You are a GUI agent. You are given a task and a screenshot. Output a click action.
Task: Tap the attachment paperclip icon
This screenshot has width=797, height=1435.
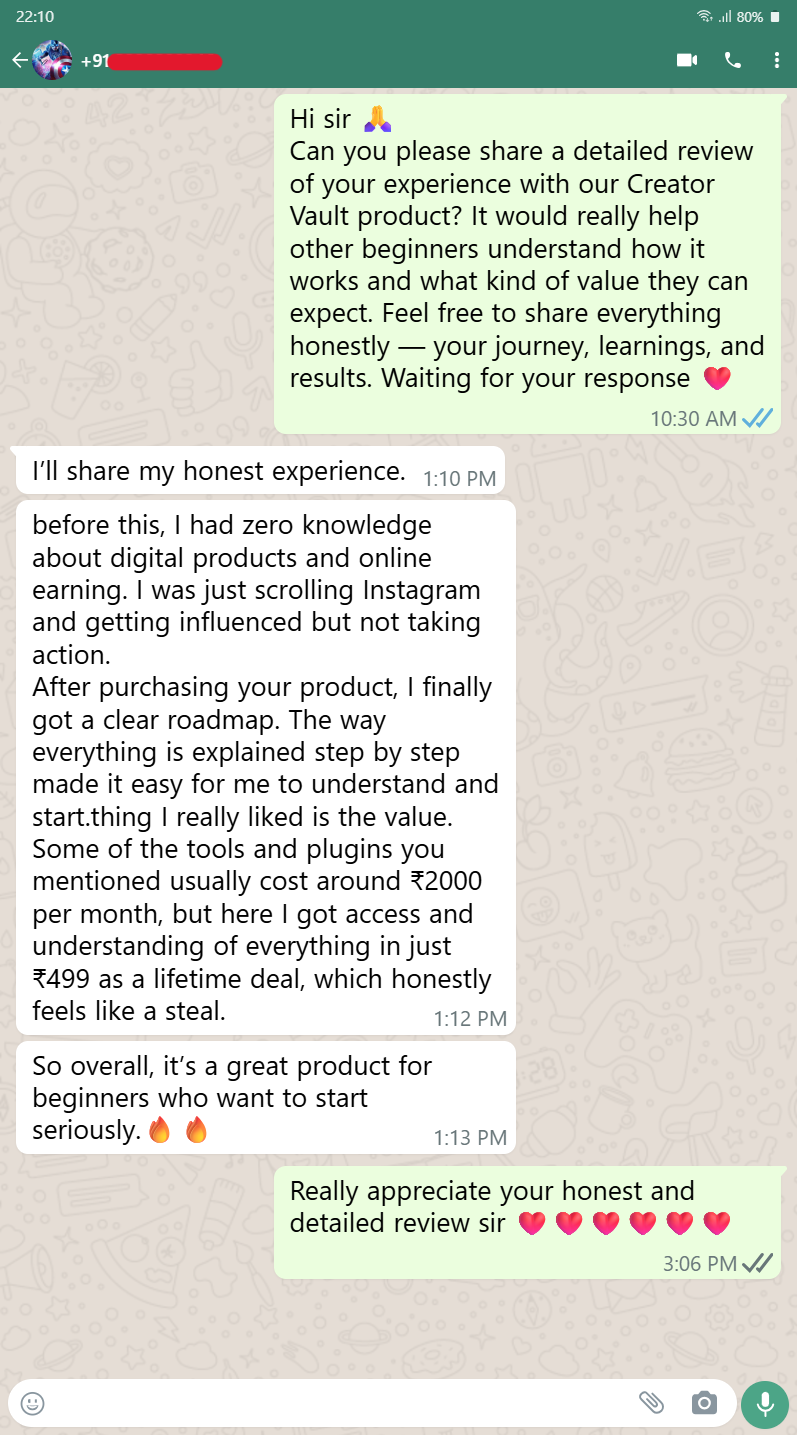(x=651, y=1403)
